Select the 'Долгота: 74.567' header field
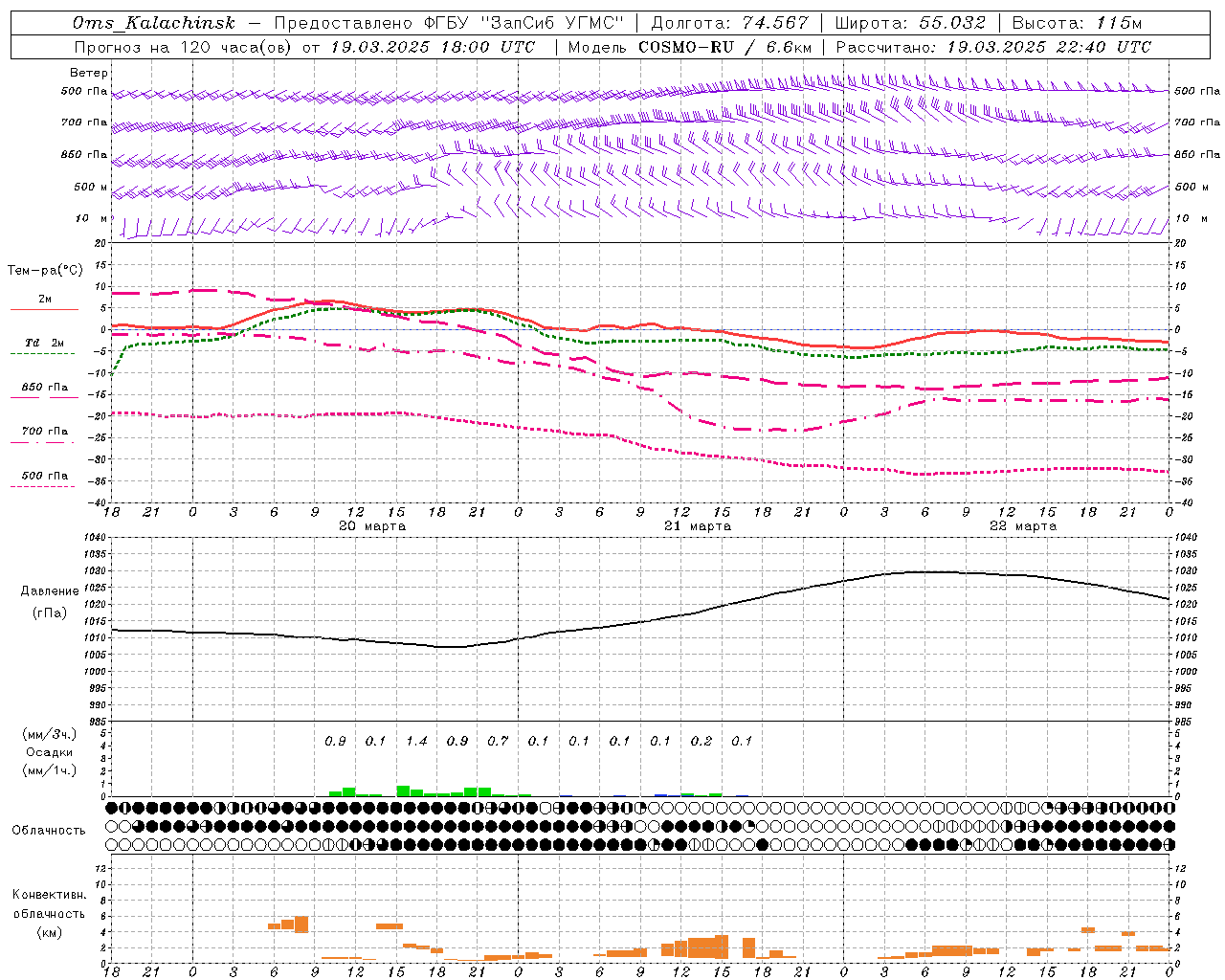This screenshot has height=980, width=1225. coord(729,23)
